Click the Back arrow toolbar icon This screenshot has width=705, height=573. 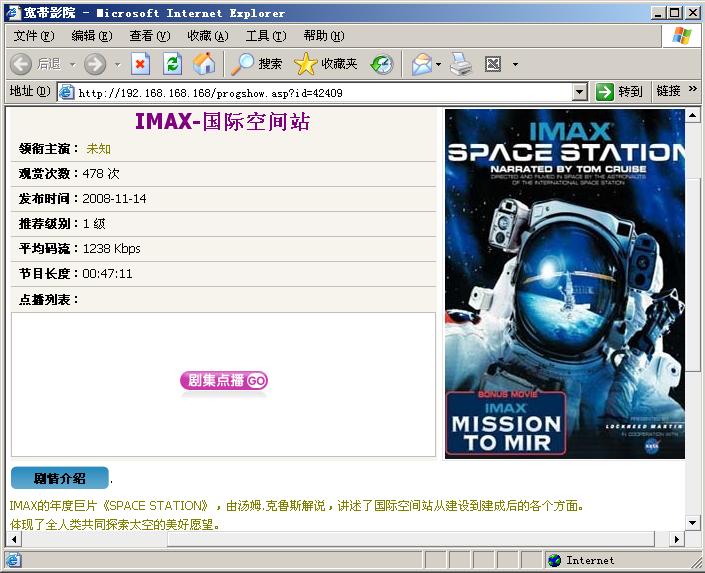(x=21, y=64)
